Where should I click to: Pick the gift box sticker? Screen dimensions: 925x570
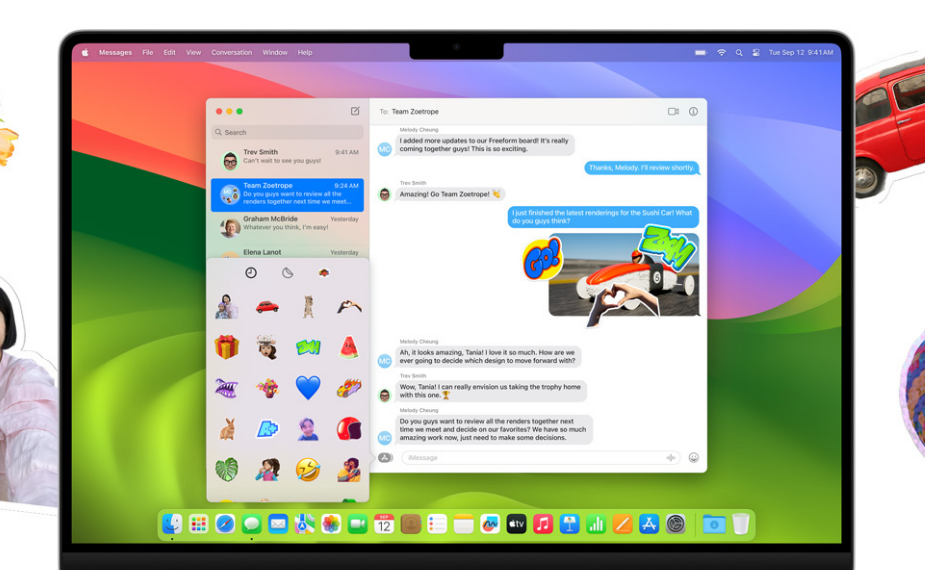[227, 346]
